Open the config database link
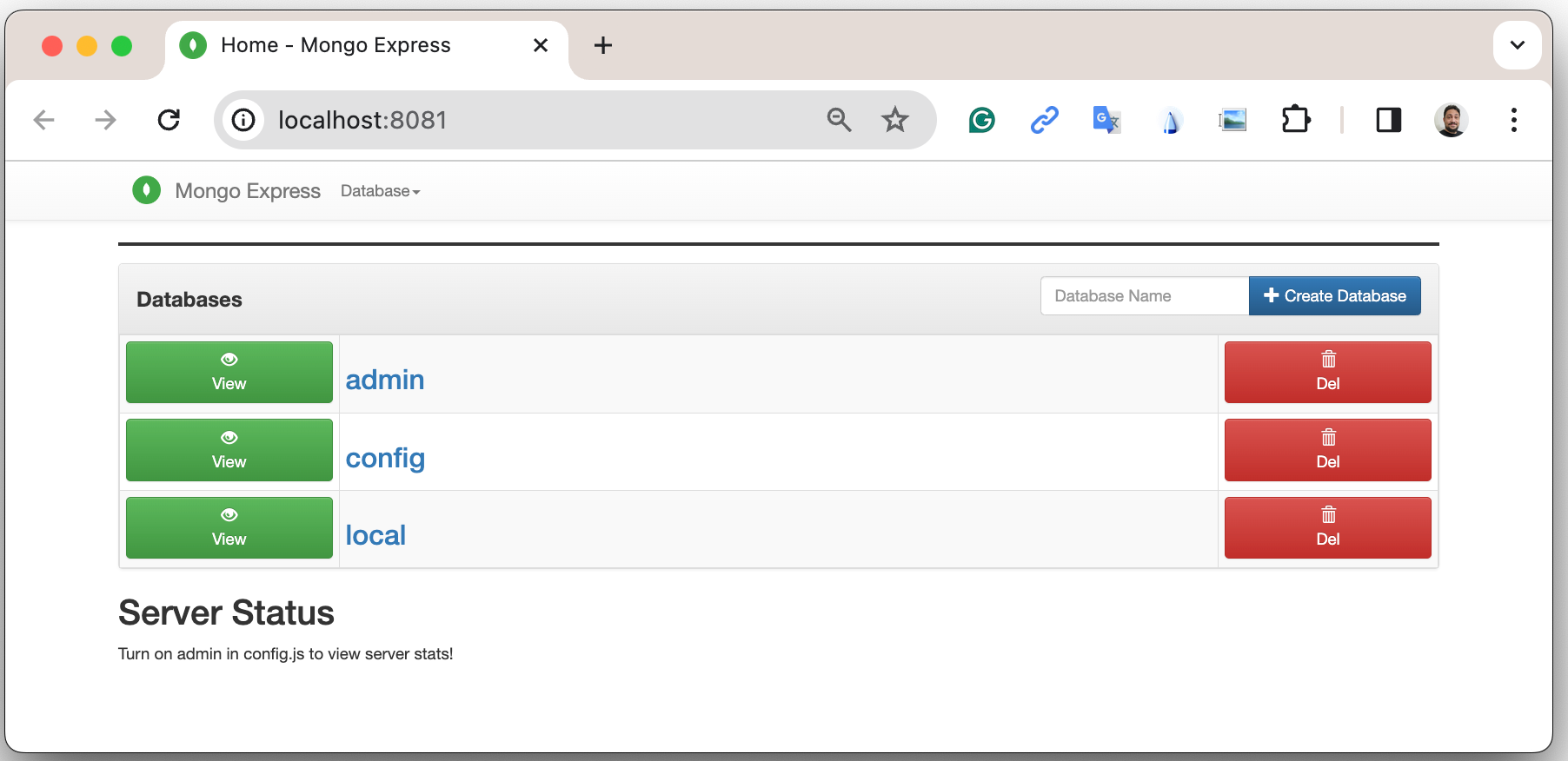1568x761 pixels. pos(385,458)
